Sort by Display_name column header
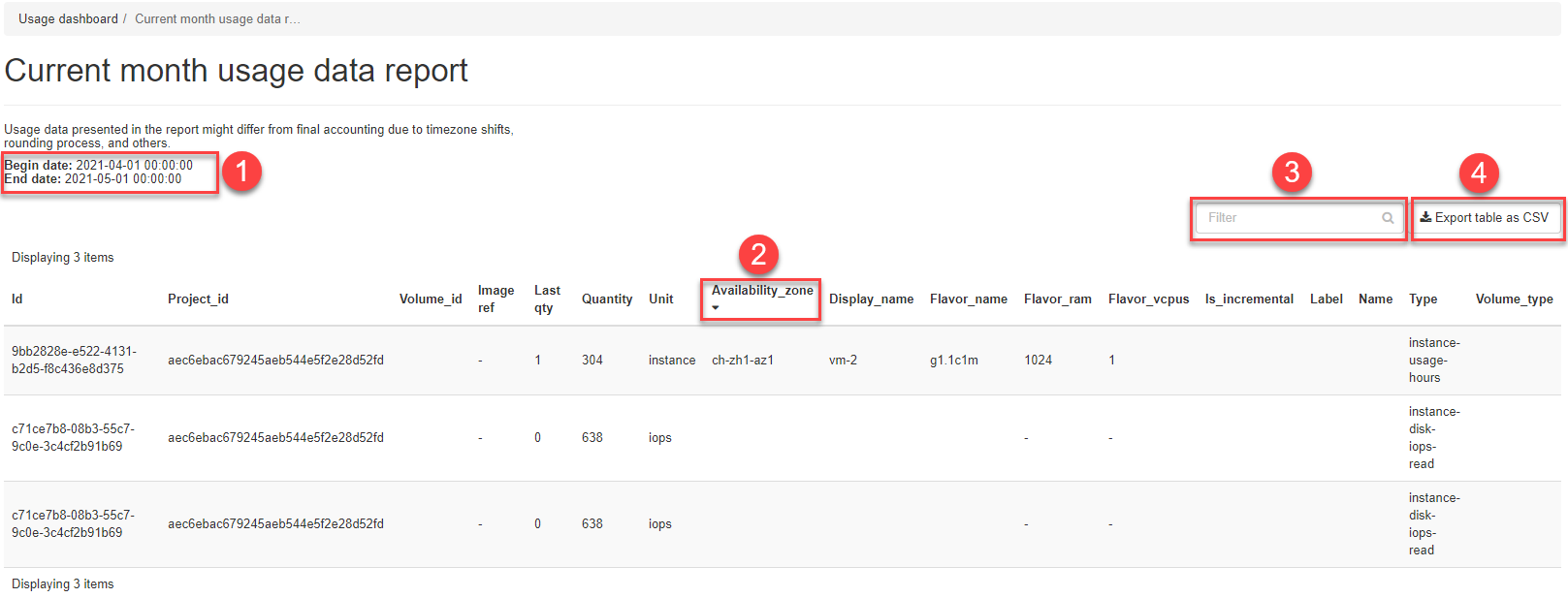Screen dimensions: 1568x598 [x=871, y=299]
